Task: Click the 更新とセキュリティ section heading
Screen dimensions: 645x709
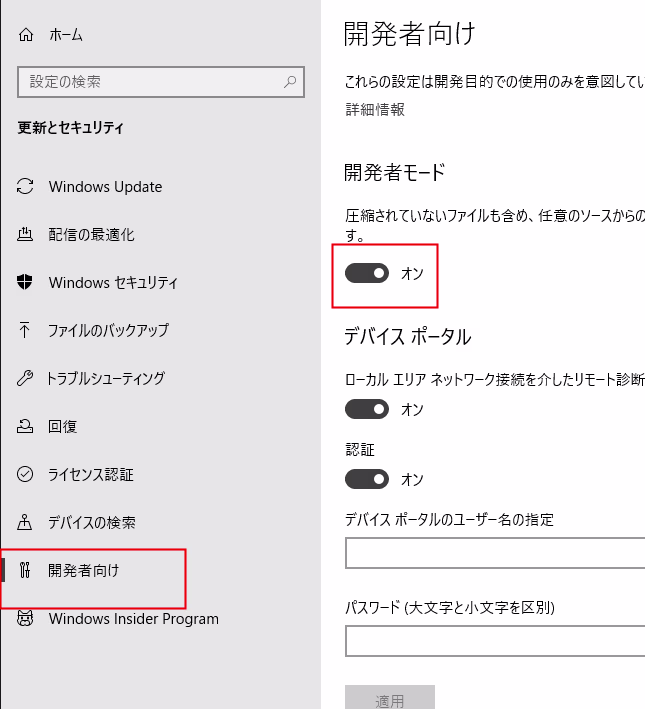Action: coord(70,128)
